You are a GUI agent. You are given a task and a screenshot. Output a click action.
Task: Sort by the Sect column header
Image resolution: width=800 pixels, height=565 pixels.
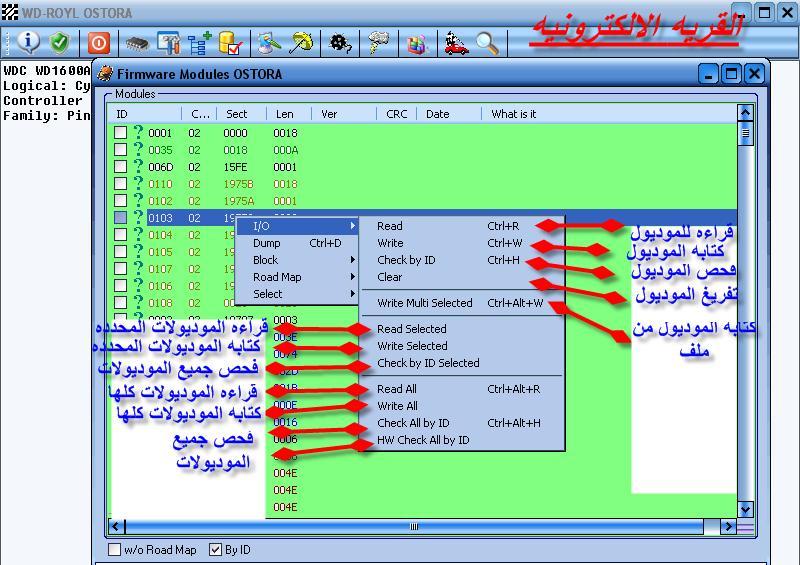click(241, 114)
